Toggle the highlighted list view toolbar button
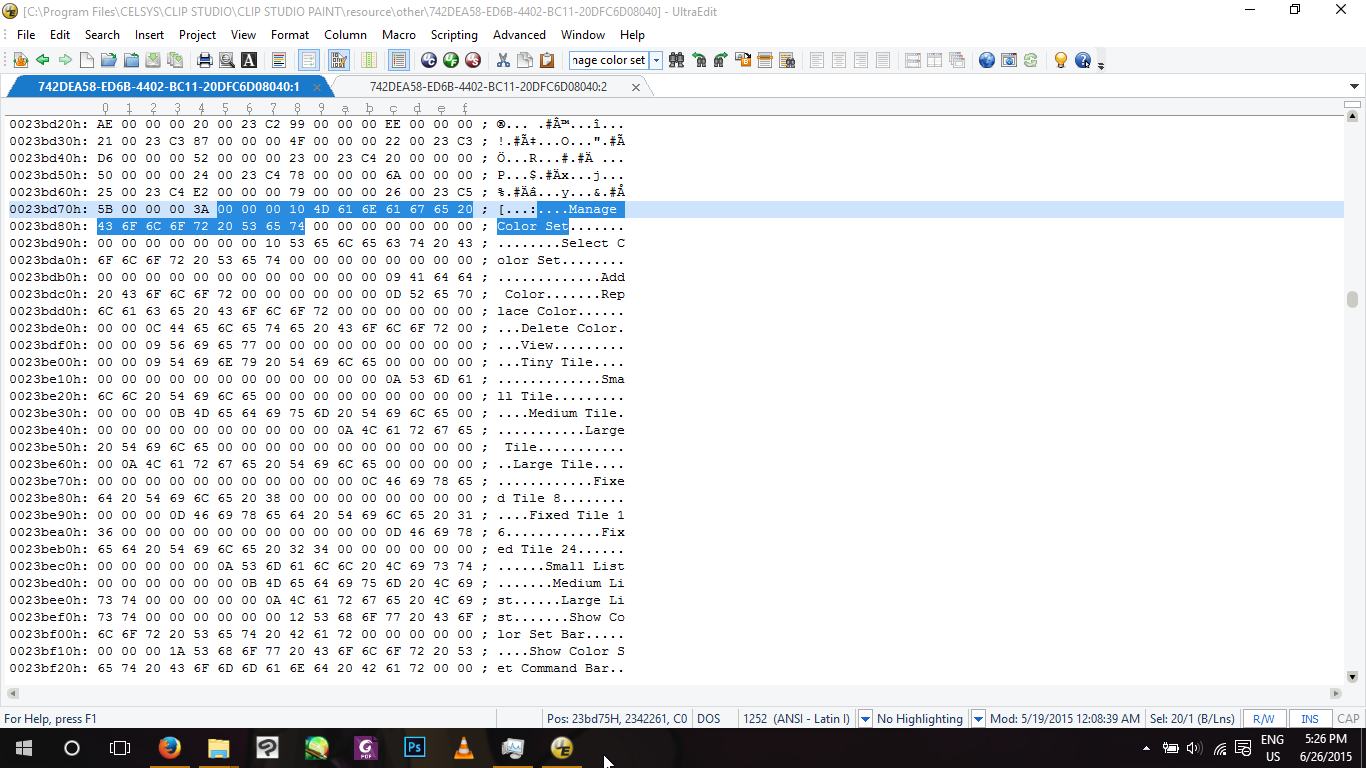 [x=398, y=60]
